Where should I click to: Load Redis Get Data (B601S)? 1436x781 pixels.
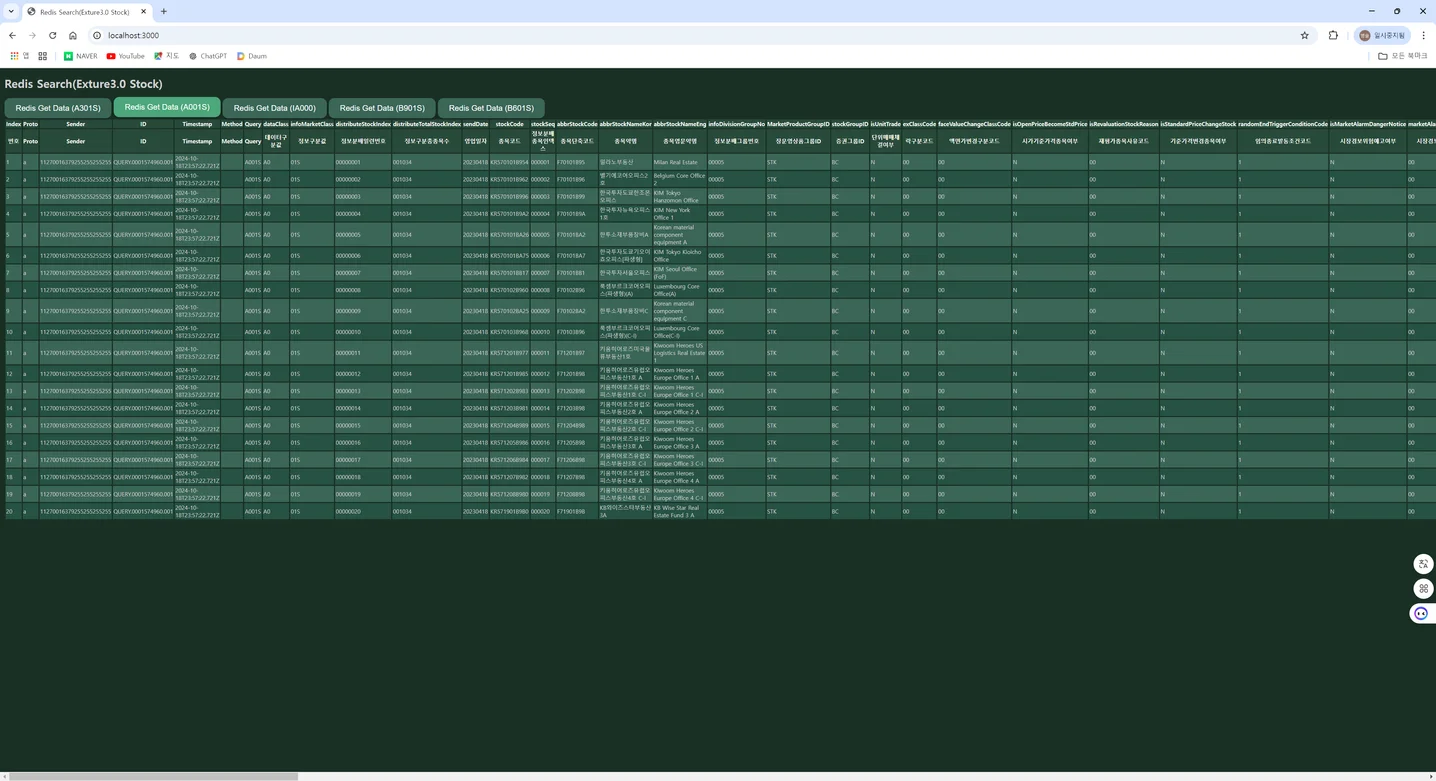pyautogui.click(x=491, y=108)
